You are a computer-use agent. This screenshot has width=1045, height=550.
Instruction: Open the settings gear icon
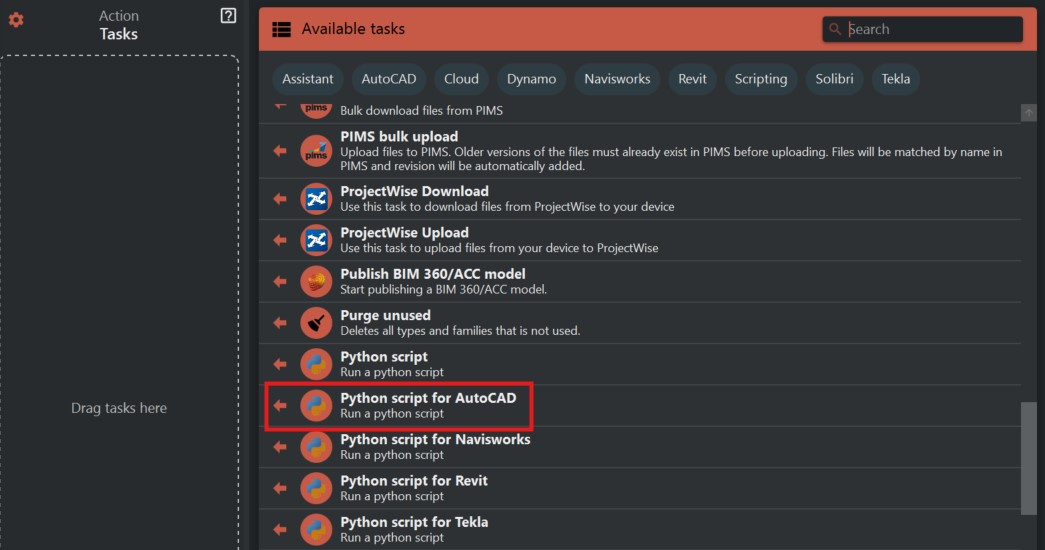click(16, 20)
